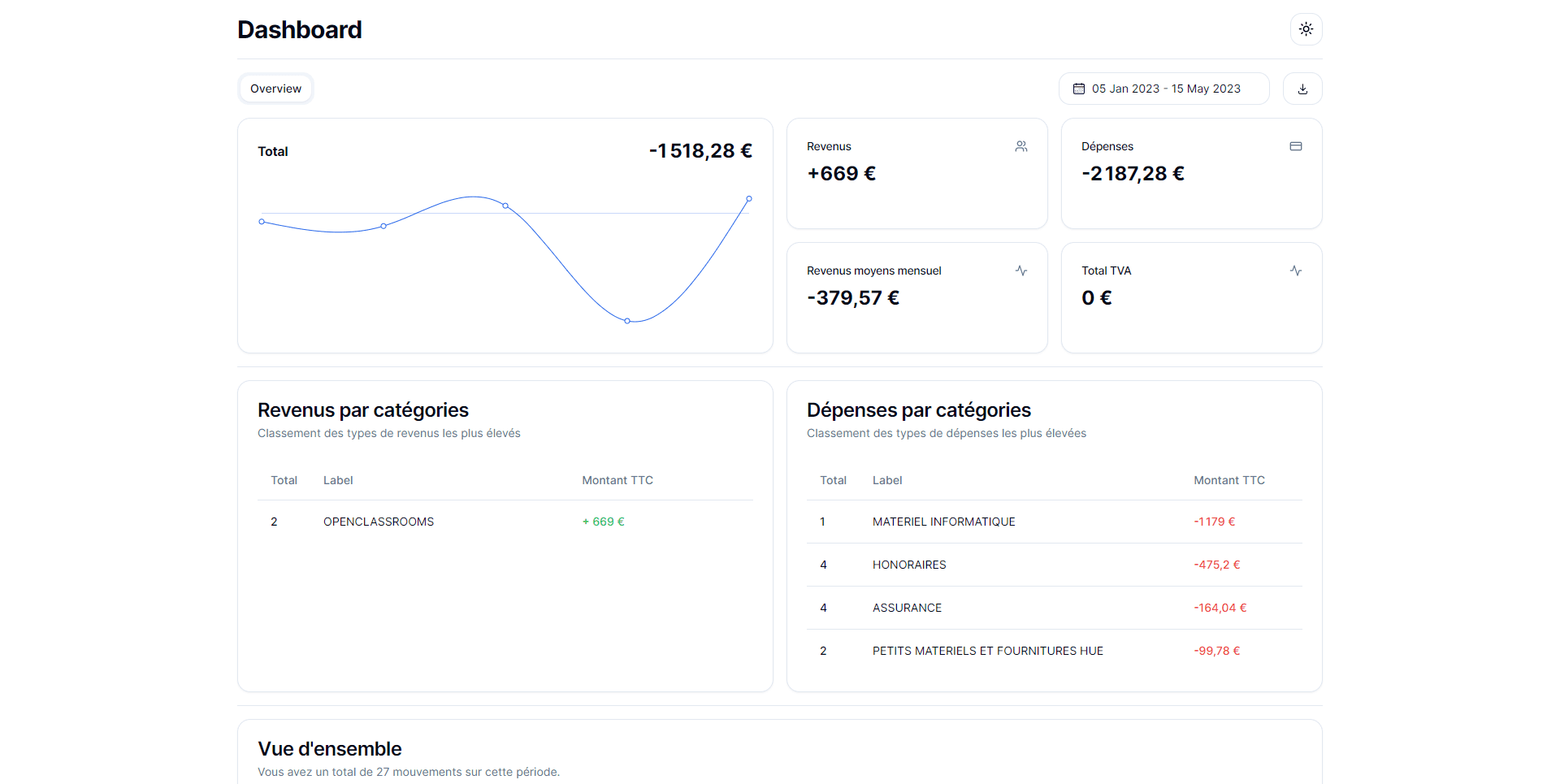Viewport: 1560px width, 784px height.
Task: Click the download export icon button
Action: 1302,89
